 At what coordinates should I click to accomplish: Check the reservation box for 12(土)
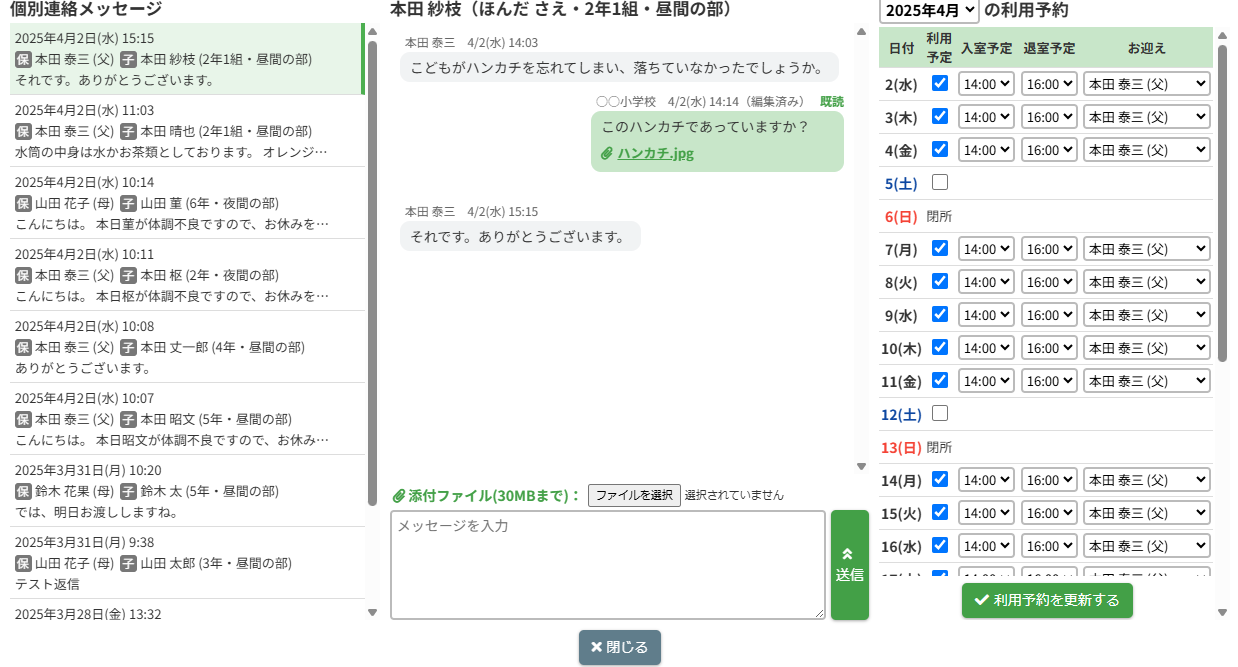tap(940, 413)
